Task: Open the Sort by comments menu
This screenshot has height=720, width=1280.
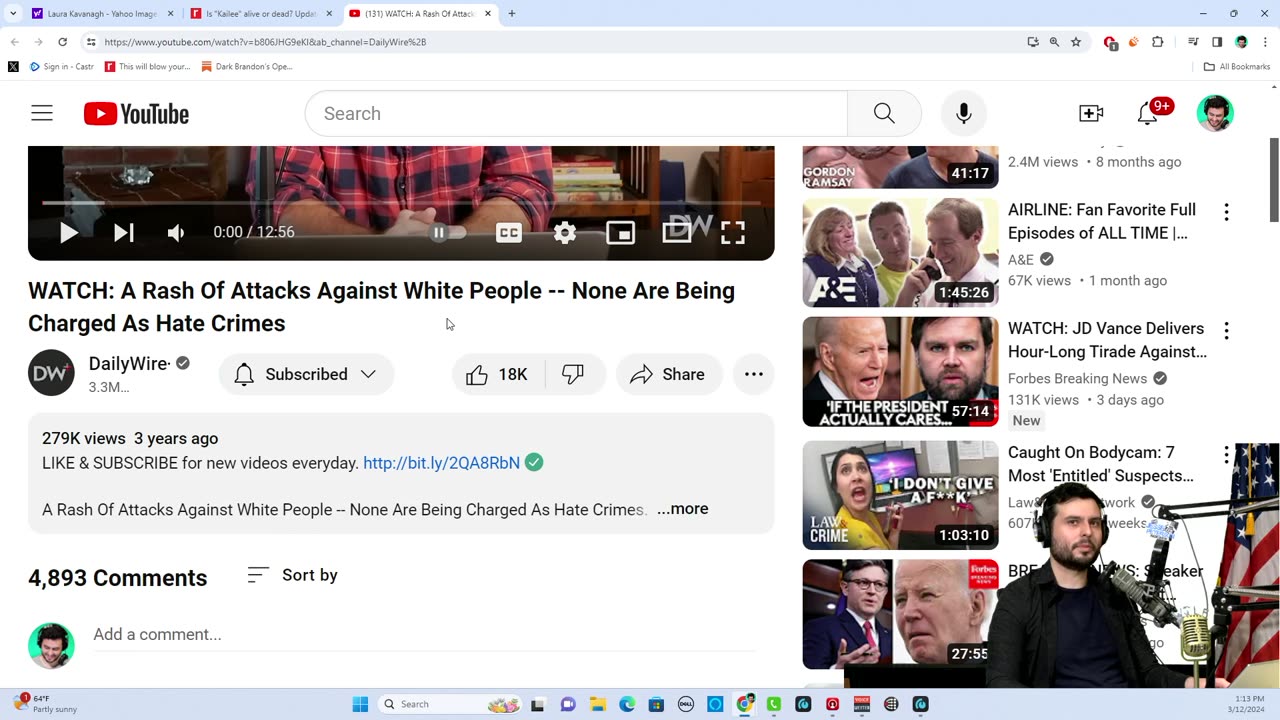Action: click(x=292, y=575)
